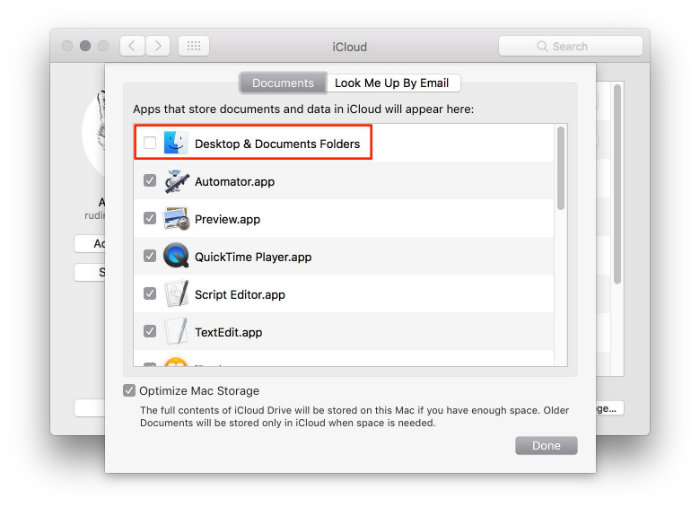Click the Done button
700x507 pixels.
click(546, 445)
